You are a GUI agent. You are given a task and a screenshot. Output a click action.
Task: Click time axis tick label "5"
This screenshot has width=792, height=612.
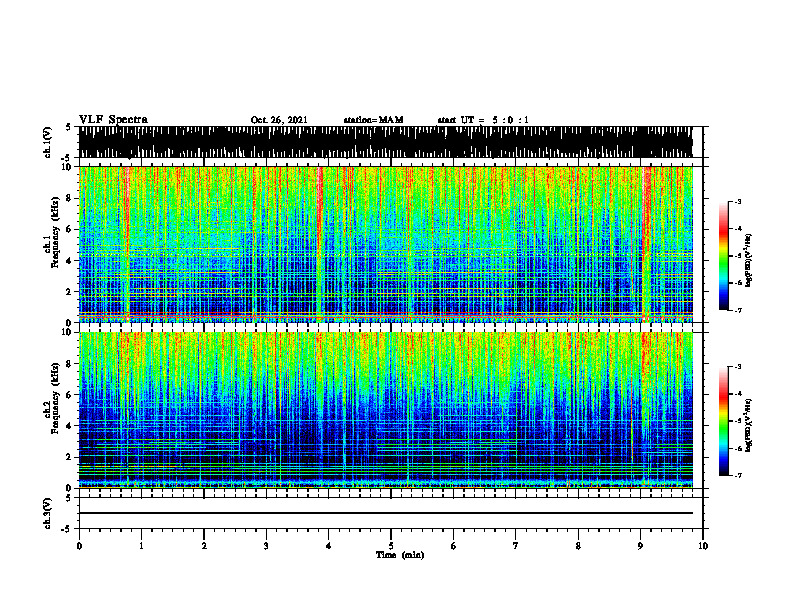391,546
